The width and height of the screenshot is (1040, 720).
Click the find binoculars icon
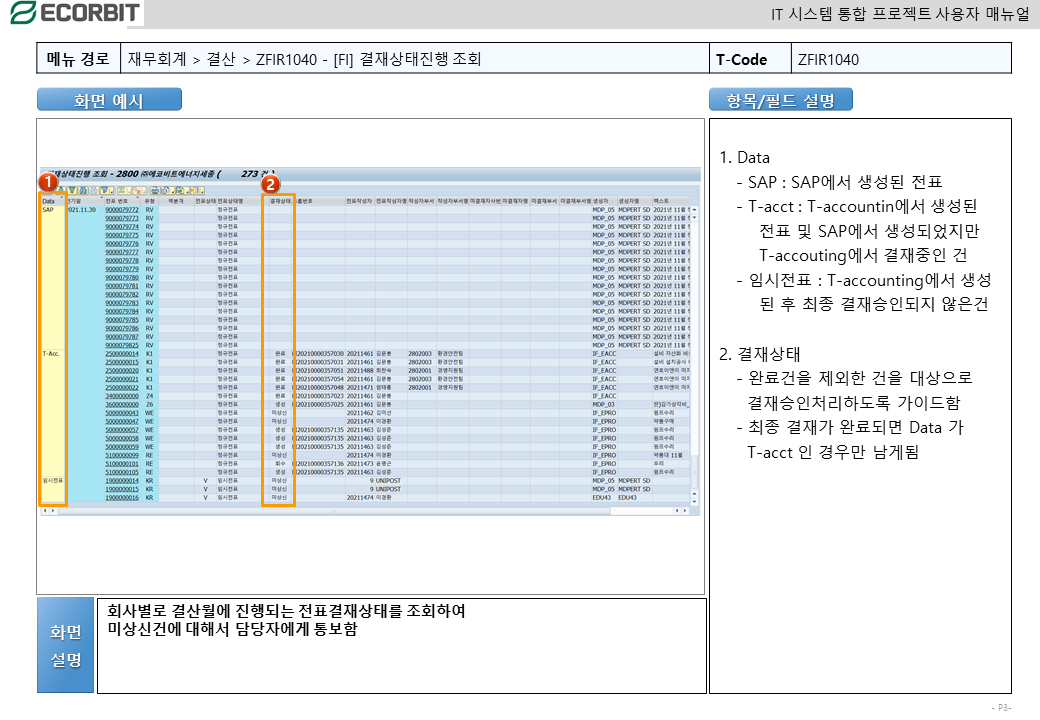point(84,190)
